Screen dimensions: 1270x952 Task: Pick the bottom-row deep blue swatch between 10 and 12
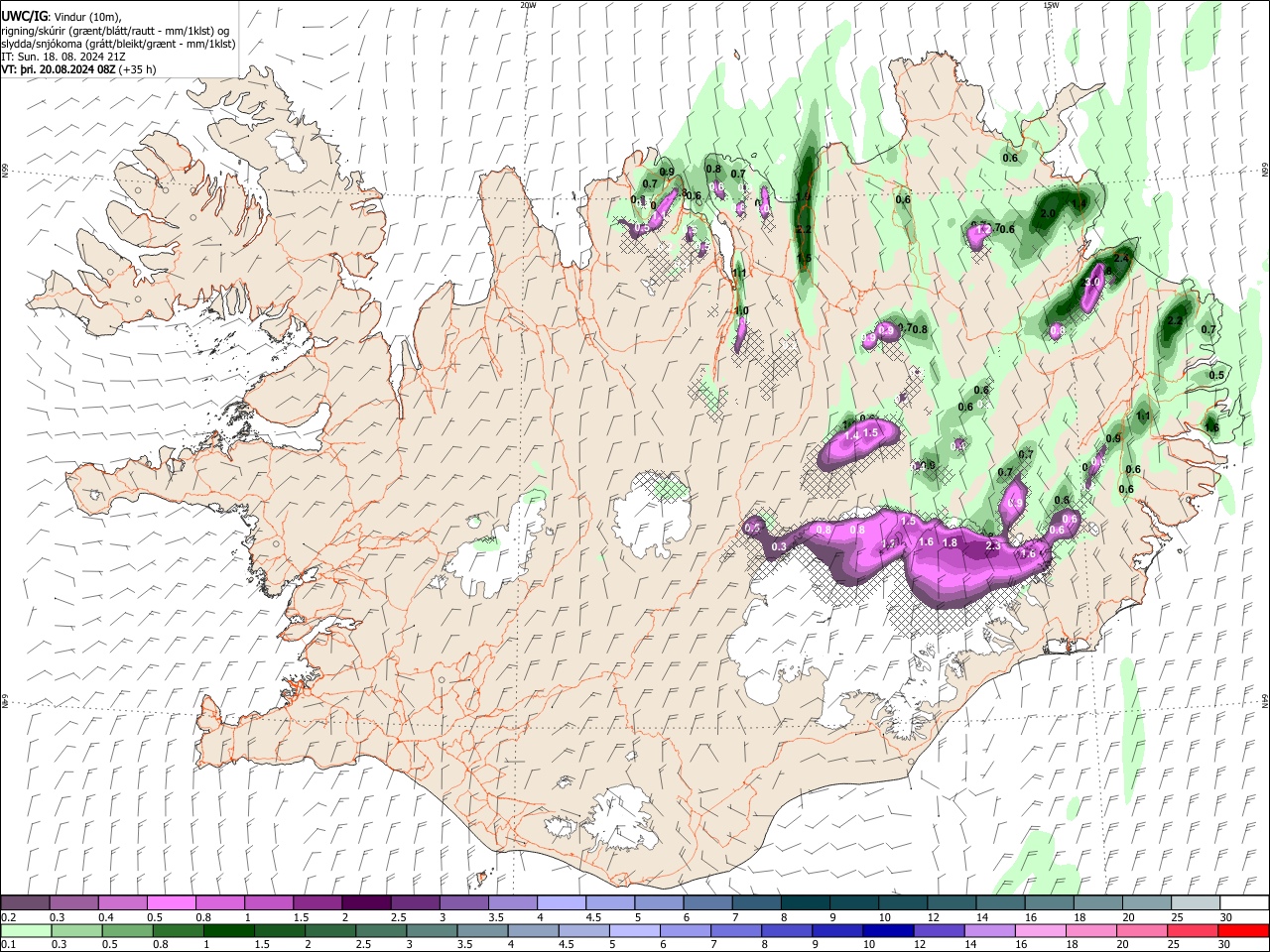coord(888,931)
